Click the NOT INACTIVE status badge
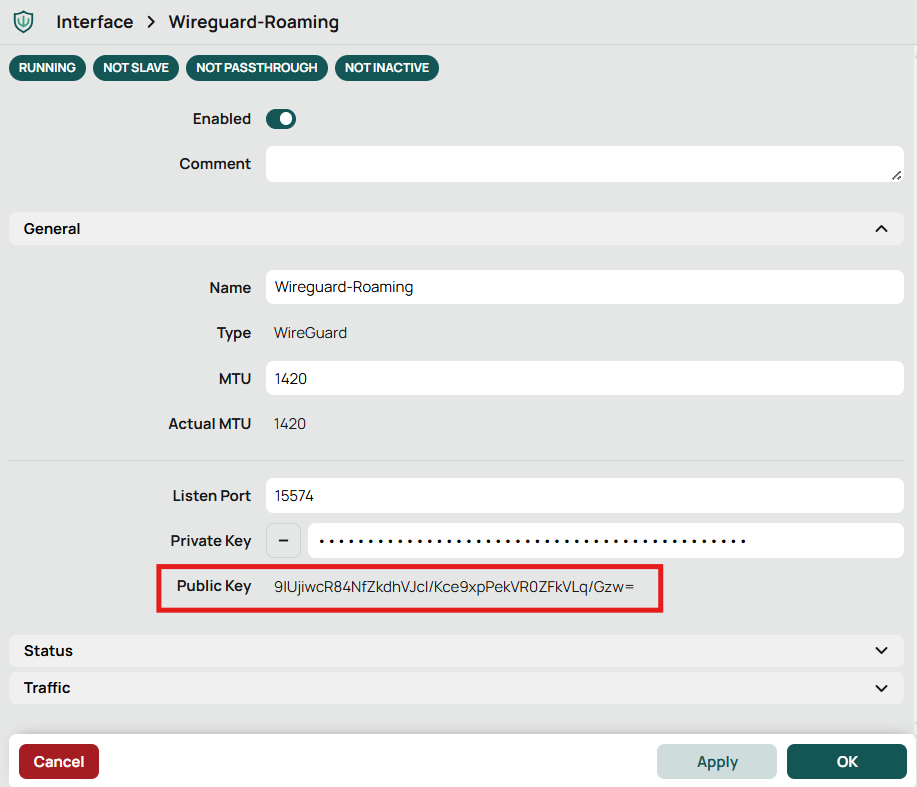917x787 pixels. tap(387, 68)
